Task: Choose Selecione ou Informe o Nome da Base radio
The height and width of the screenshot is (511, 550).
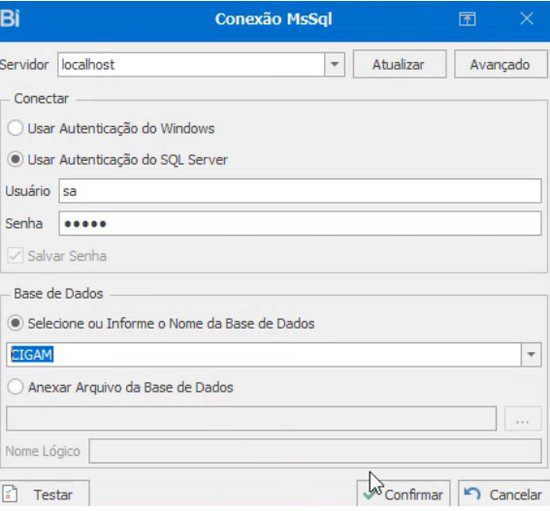Action: tap(15, 323)
